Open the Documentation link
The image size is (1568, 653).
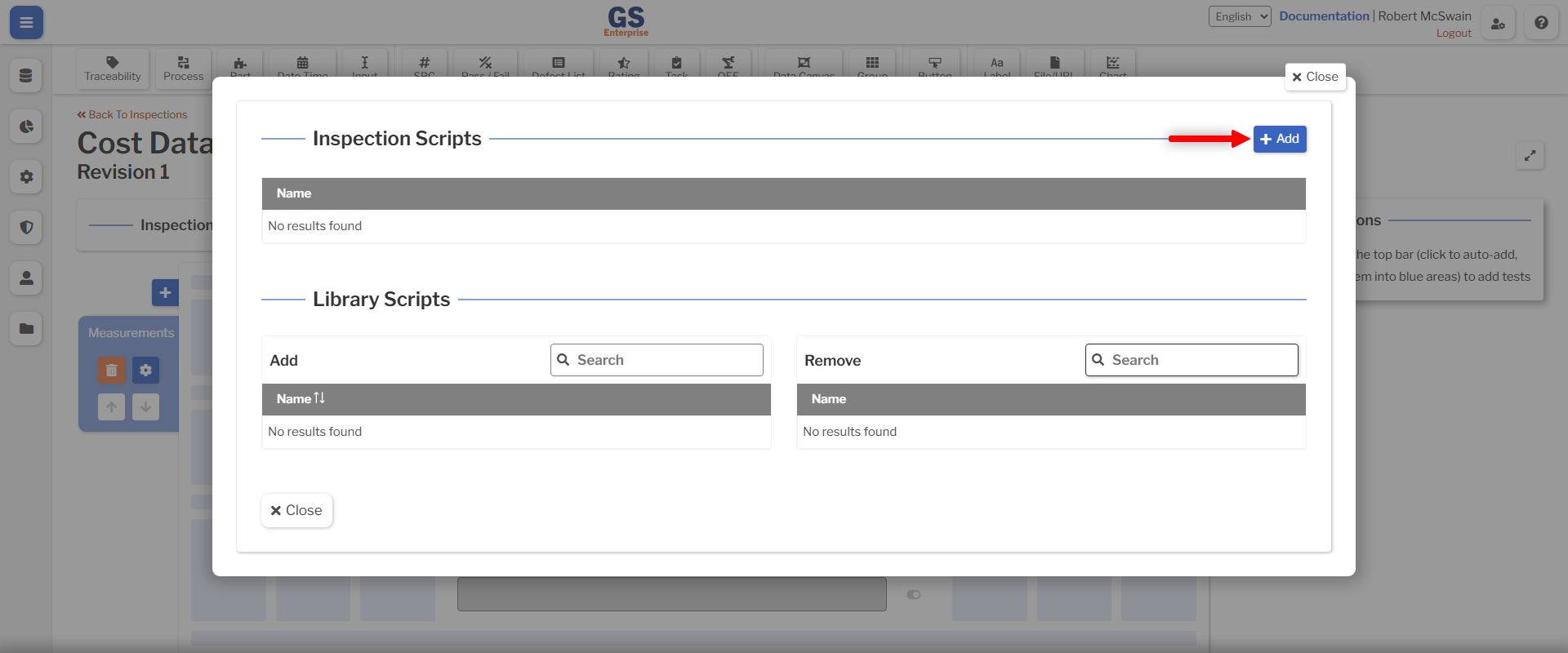click(1324, 16)
